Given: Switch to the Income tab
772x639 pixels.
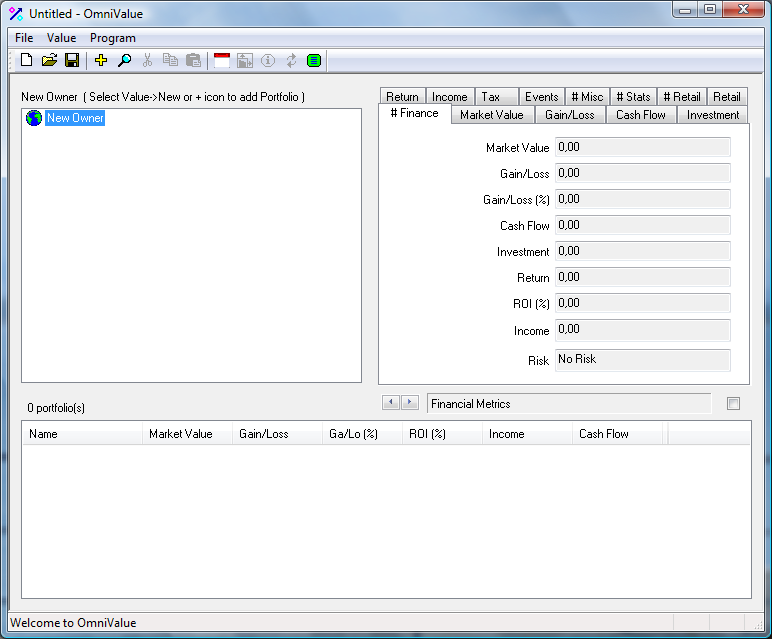Looking at the screenshot, I should pyautogui.click(x=450, y=96).
